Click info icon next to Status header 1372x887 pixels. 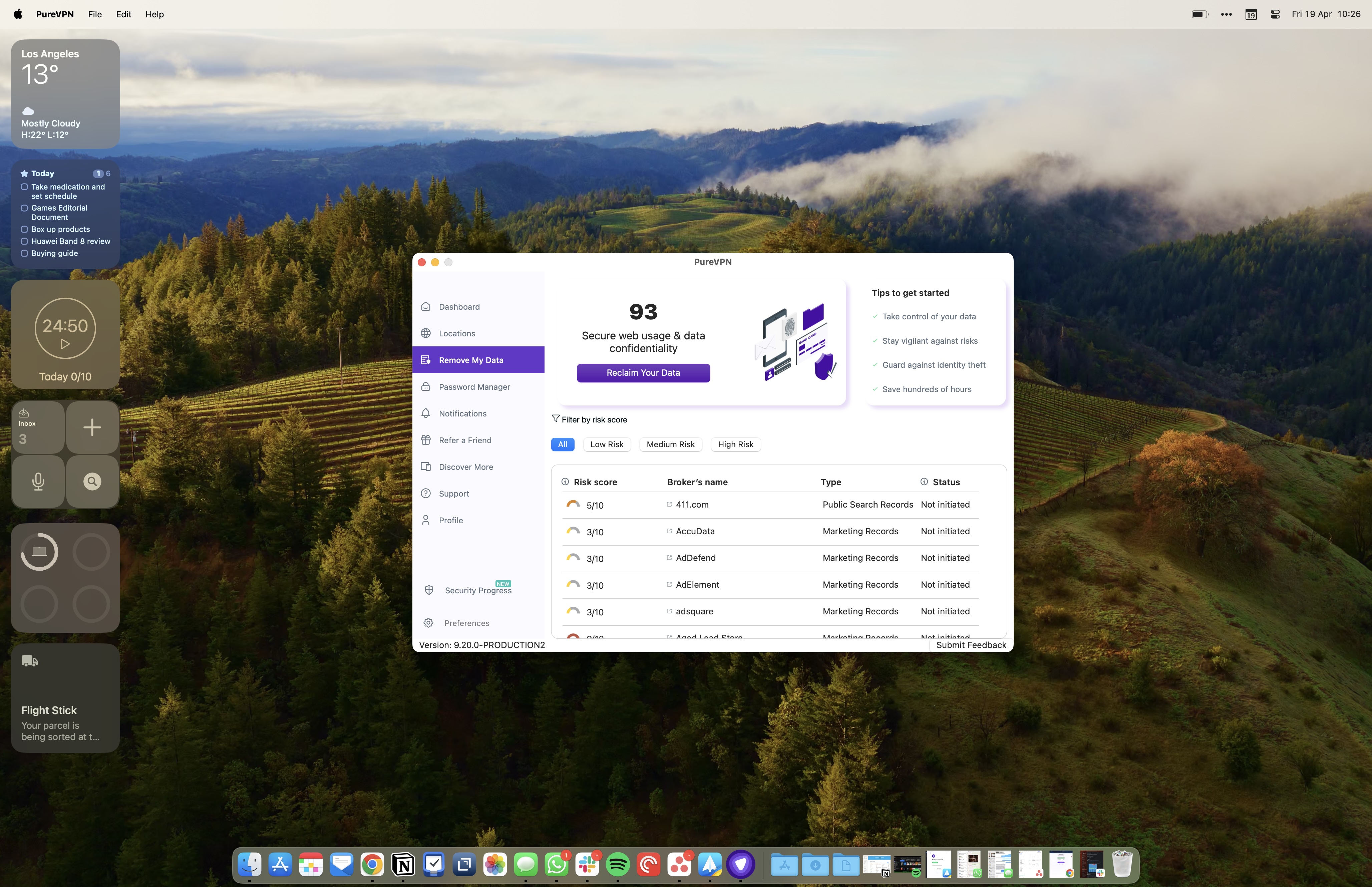924,482
